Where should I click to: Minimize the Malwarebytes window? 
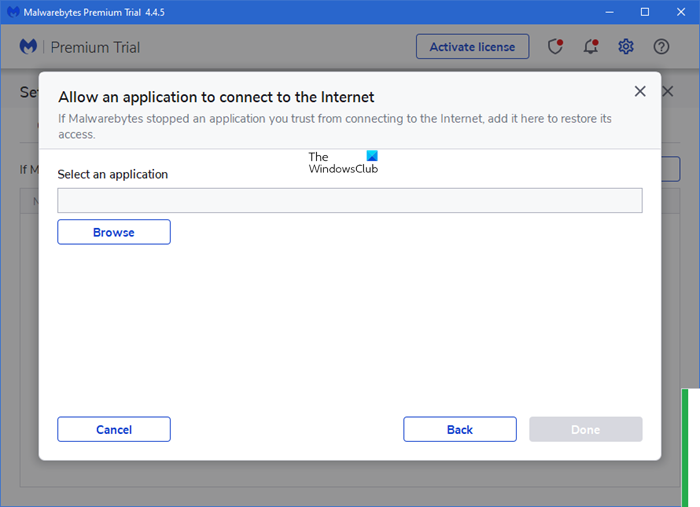point(607,13)
